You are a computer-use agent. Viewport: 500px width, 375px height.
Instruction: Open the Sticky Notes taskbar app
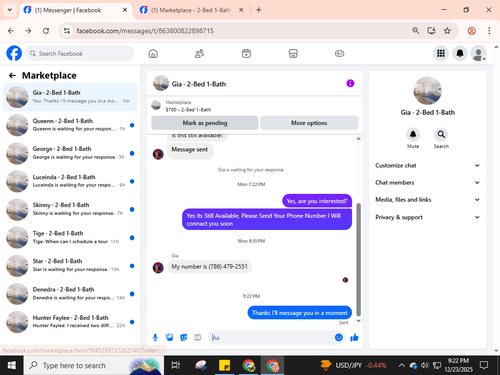(224, 365)
